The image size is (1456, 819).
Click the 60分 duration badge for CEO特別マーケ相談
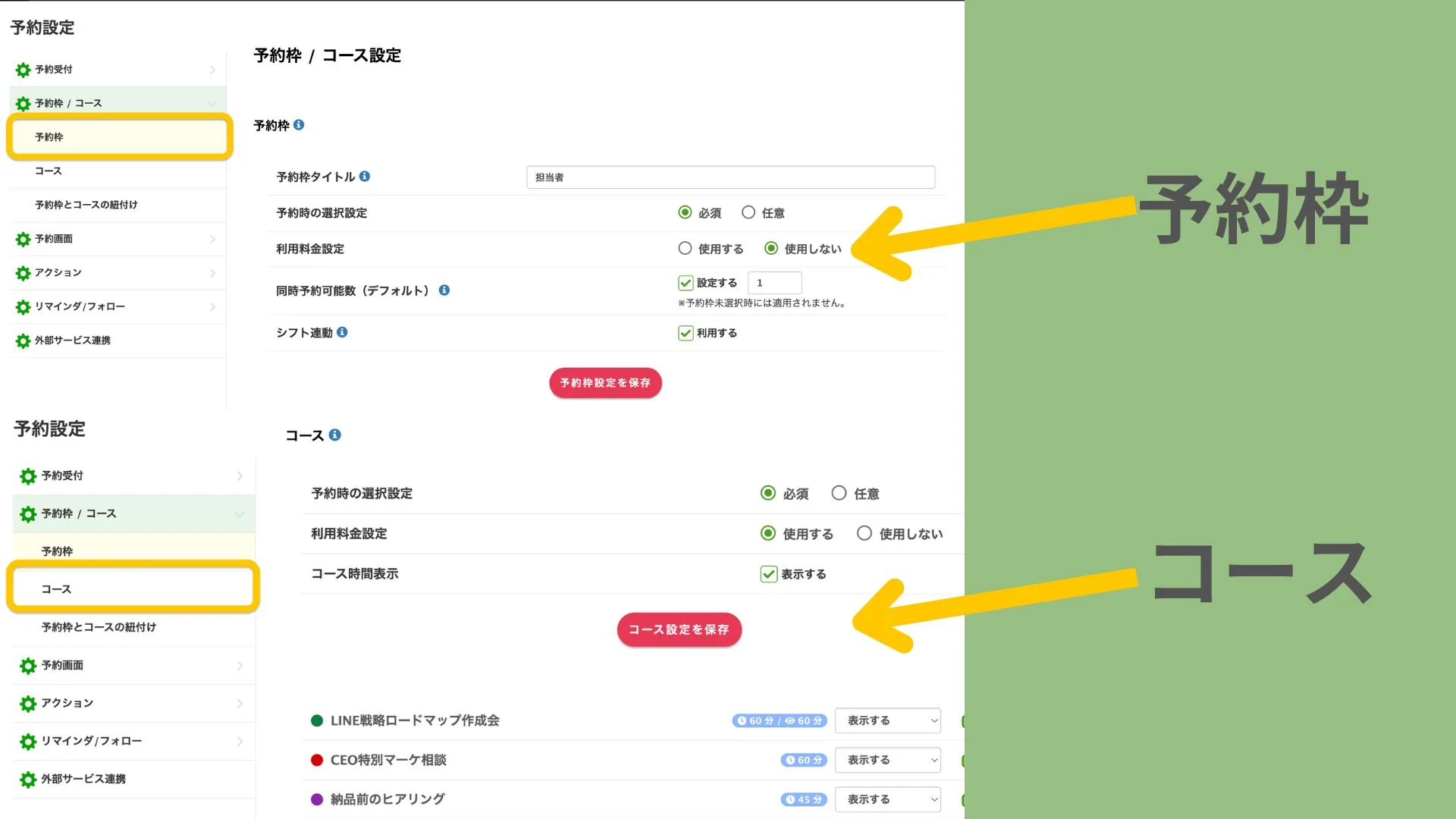pyautogui.click(x=804, y=760)
